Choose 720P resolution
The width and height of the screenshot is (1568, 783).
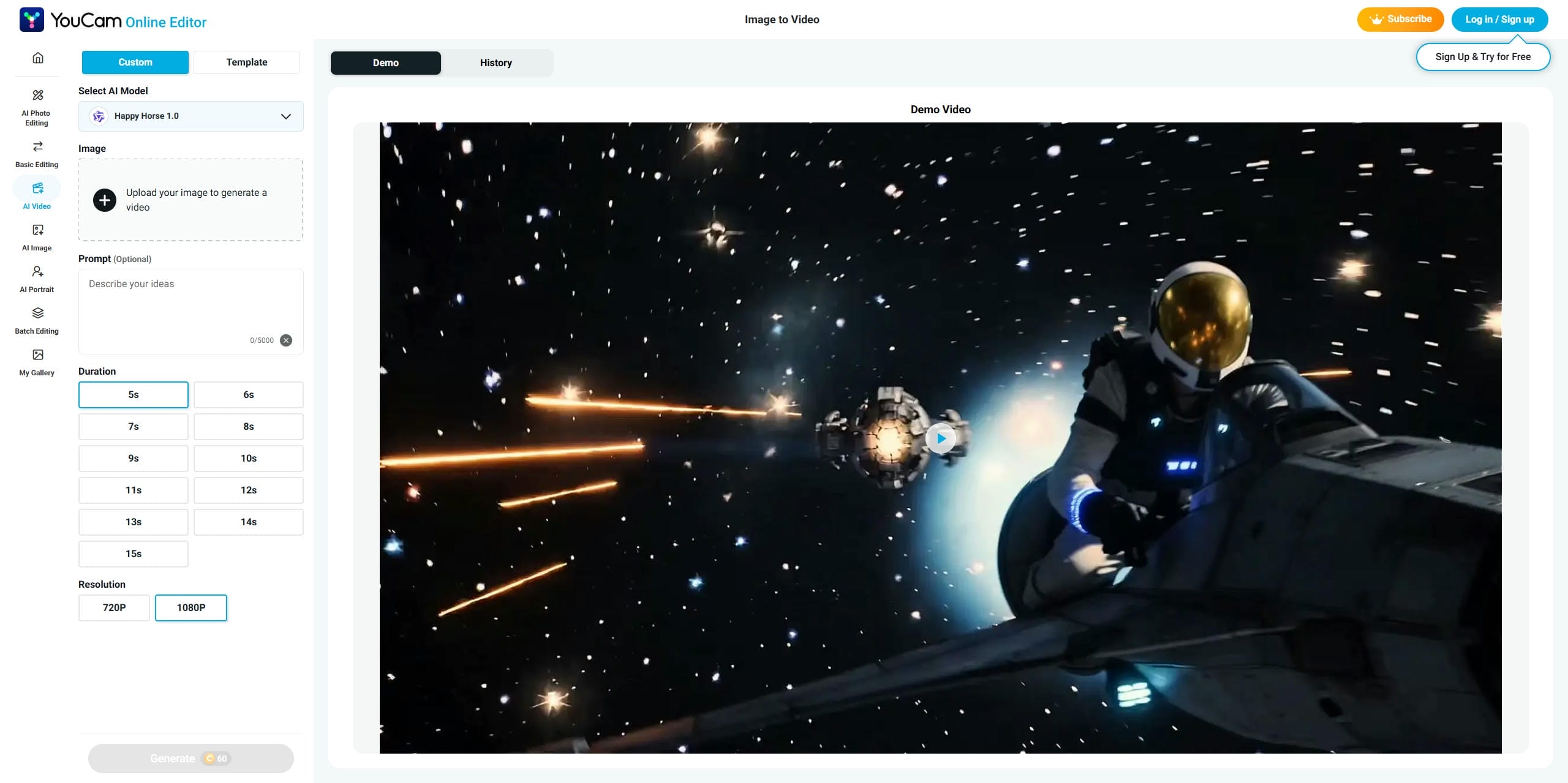(x=114, y=608)
